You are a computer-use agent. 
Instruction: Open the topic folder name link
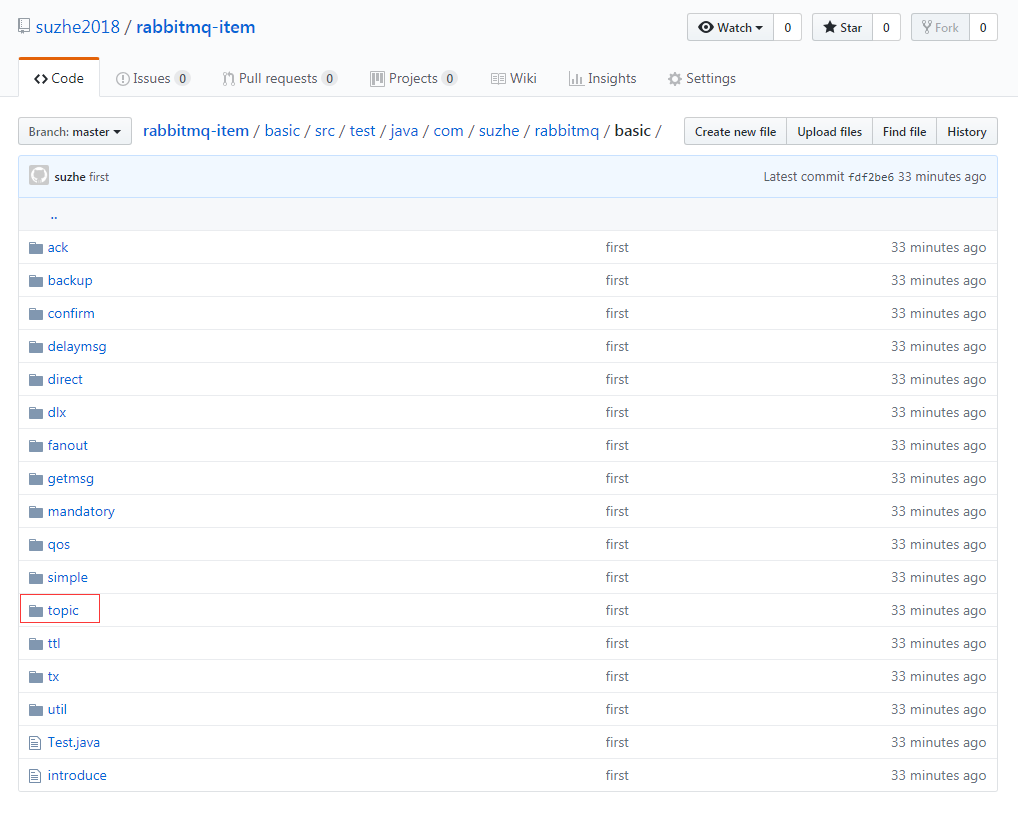[x=63, y=610]
